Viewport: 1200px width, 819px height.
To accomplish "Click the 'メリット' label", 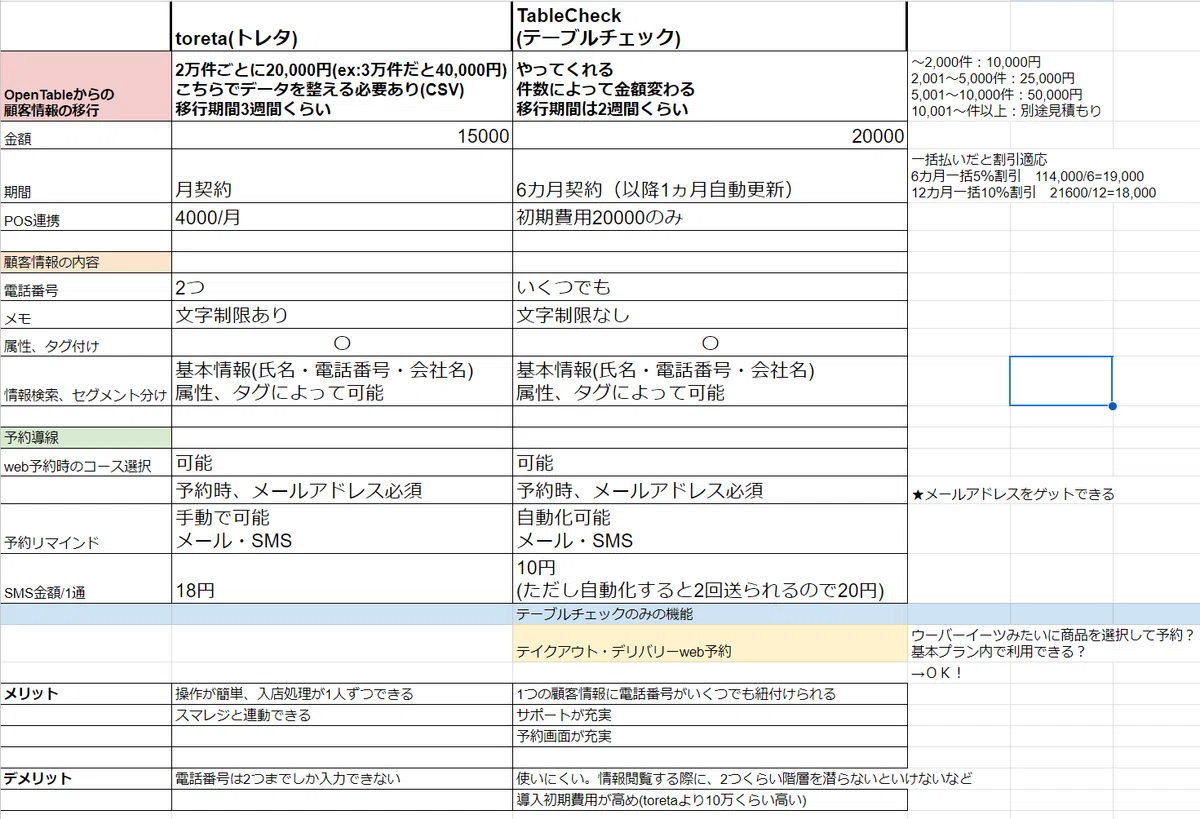I will [86, 693].
